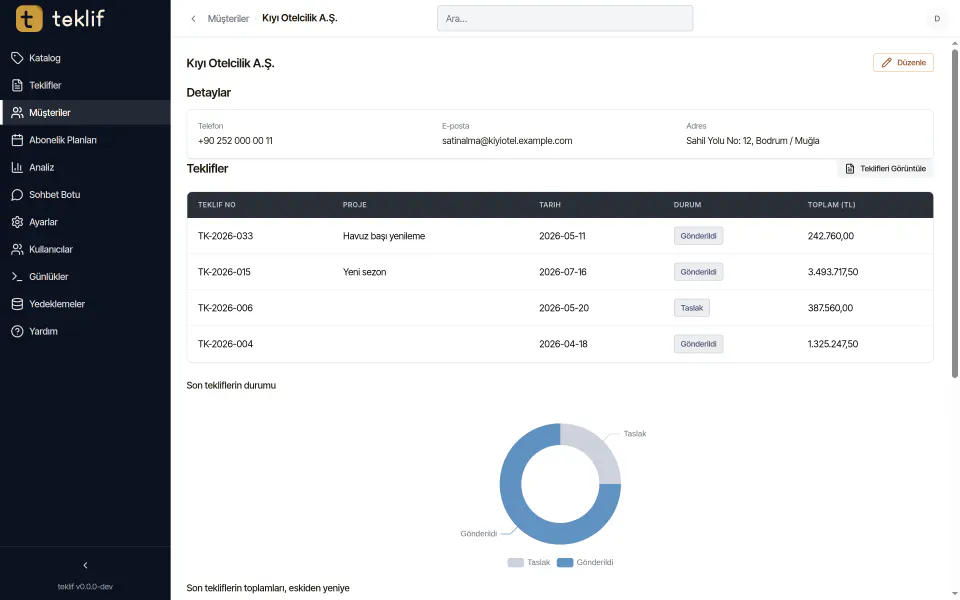Click the document icon in Teklifleri Görüntüle
Screen dimensions: 960x600
click(850, 168)
